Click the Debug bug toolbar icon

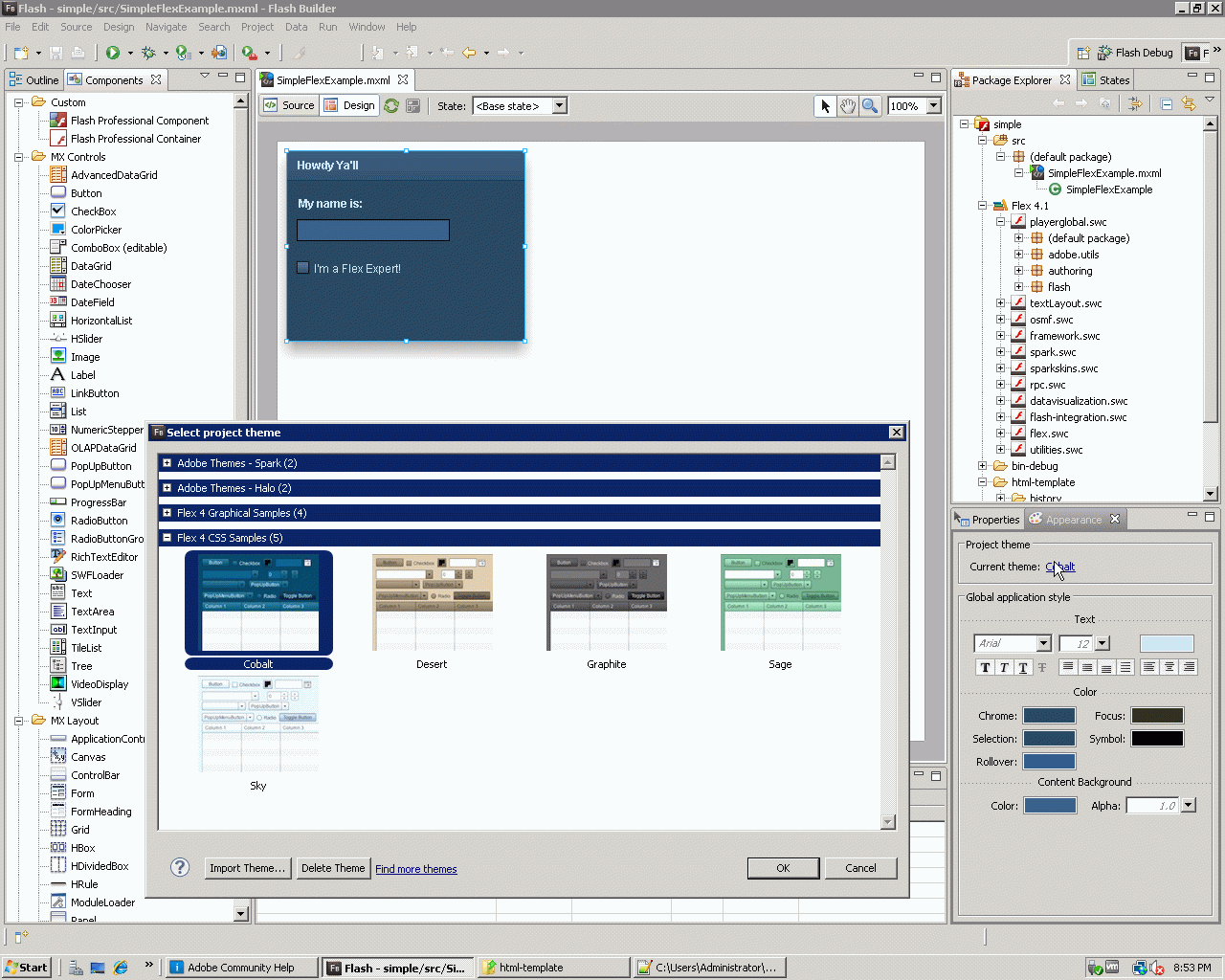(148, 53)
